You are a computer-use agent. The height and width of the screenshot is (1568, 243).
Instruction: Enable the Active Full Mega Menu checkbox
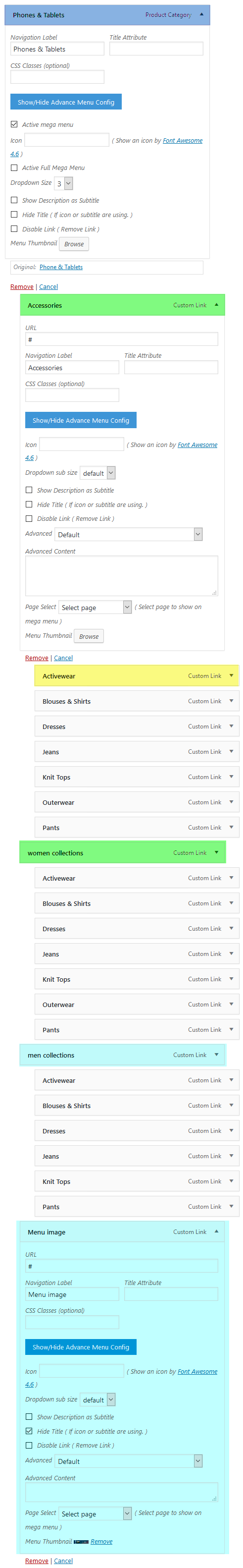click(14, 168)
